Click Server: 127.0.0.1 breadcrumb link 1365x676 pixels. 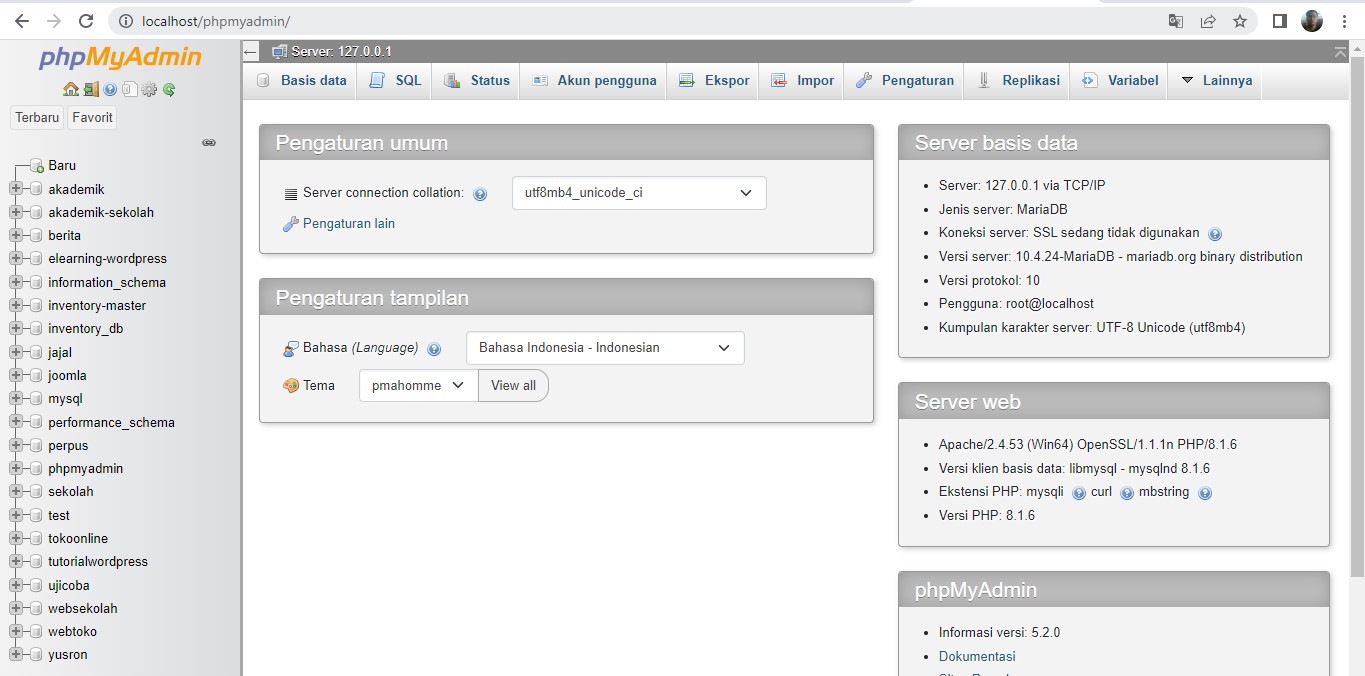coord(341,52)
